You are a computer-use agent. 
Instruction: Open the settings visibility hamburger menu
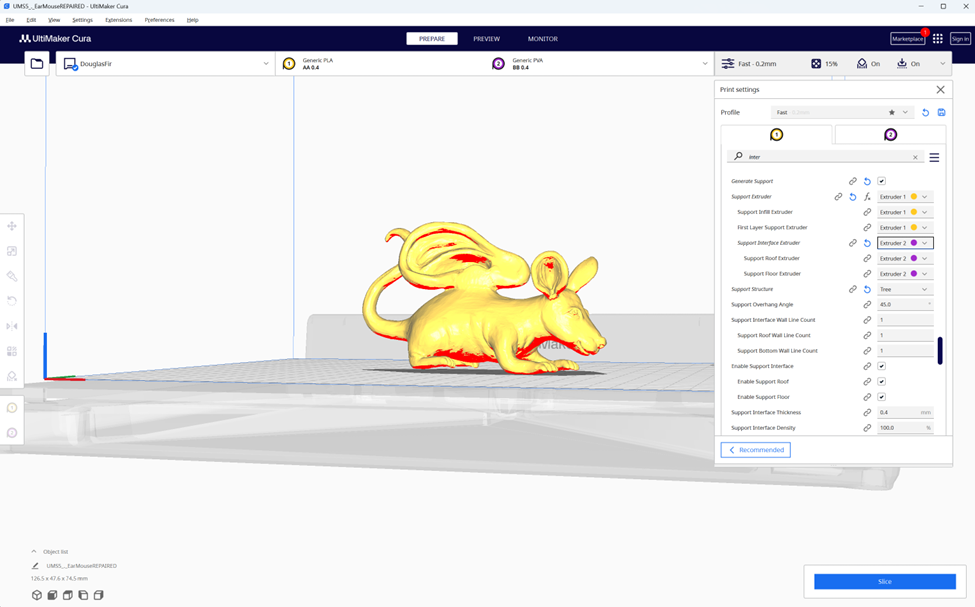click(934, 157)
